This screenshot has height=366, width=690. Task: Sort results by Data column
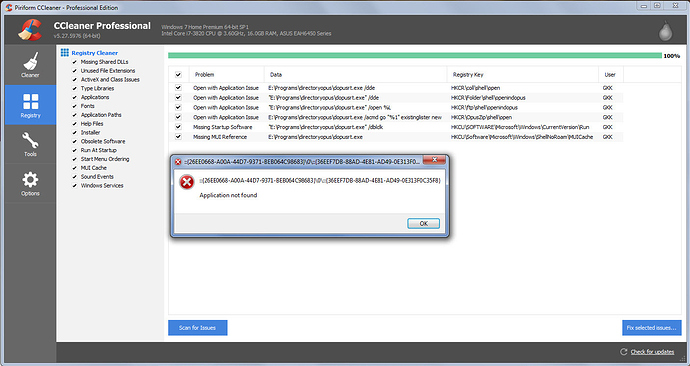(x=356, y=74)
